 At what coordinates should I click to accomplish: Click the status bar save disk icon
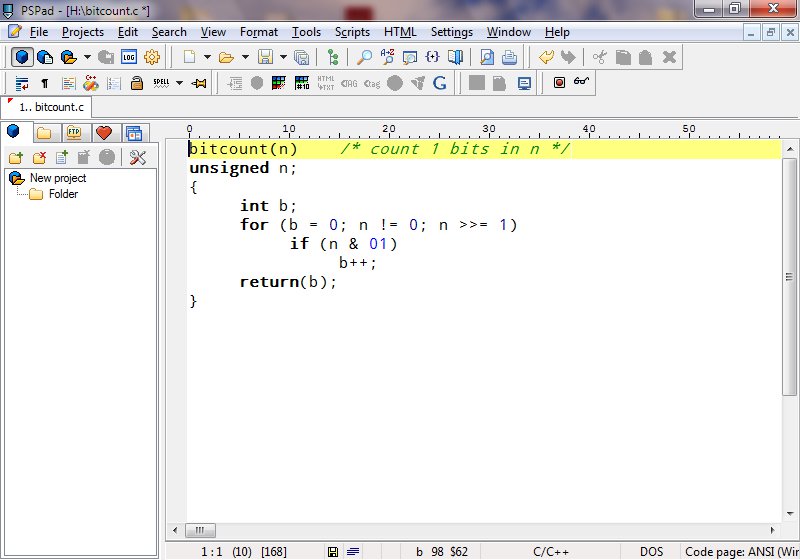[333, 551]
